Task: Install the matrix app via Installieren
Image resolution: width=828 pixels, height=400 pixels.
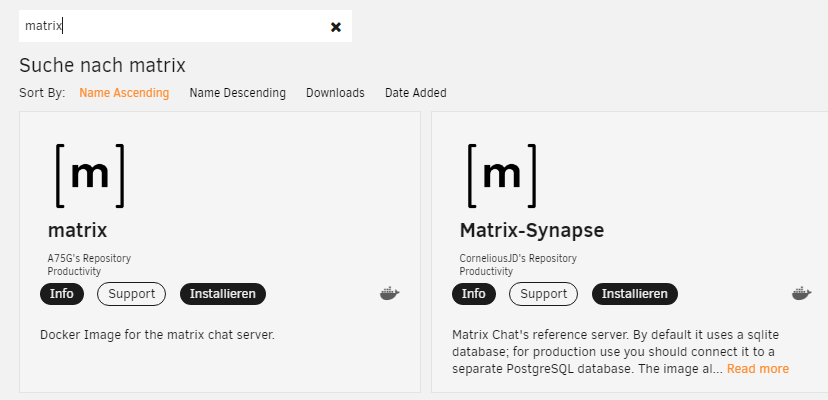Action: [x=223, y=294]
